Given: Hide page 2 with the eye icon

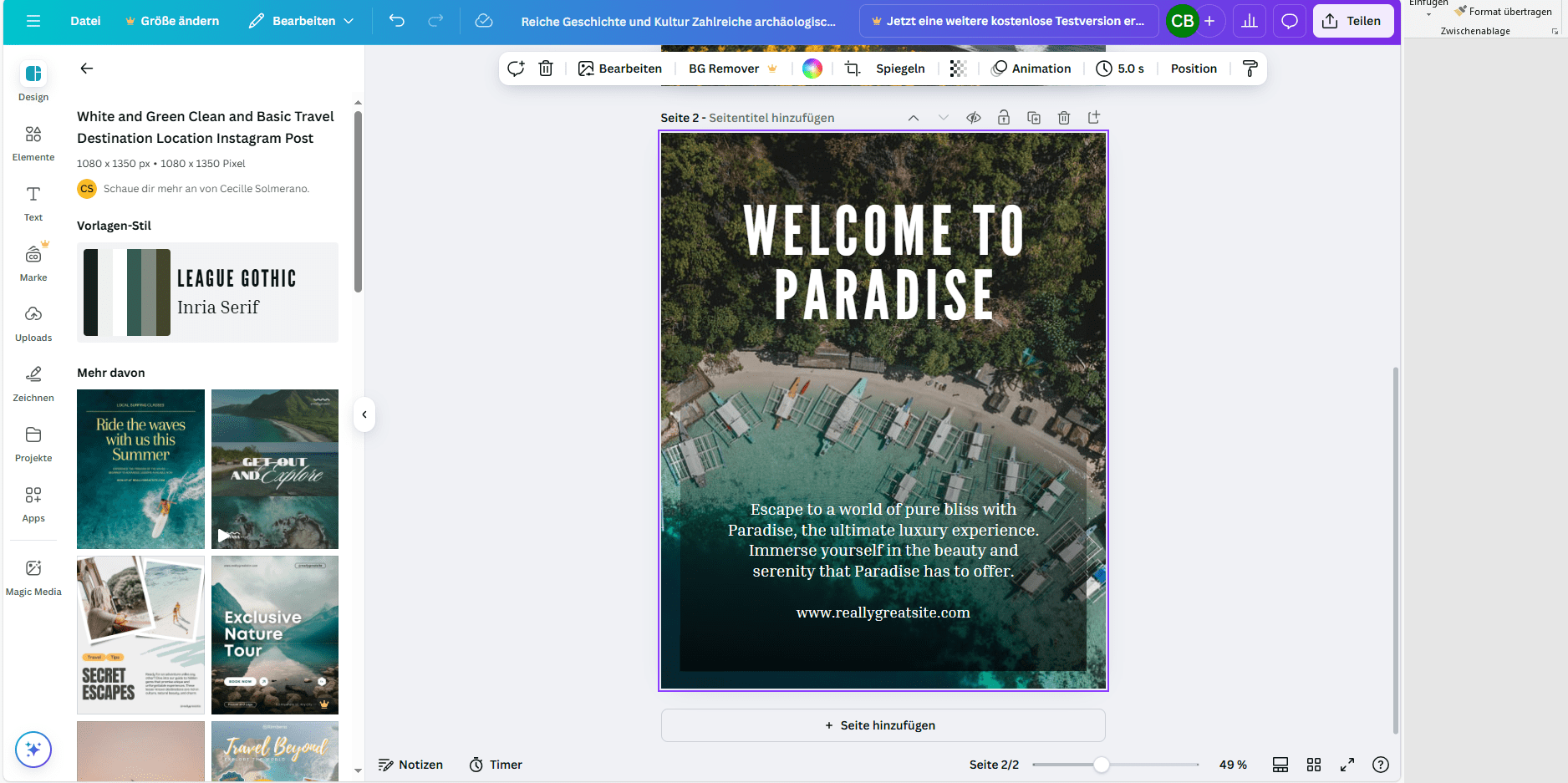Looking at the screenshot, I should (974, 118).
